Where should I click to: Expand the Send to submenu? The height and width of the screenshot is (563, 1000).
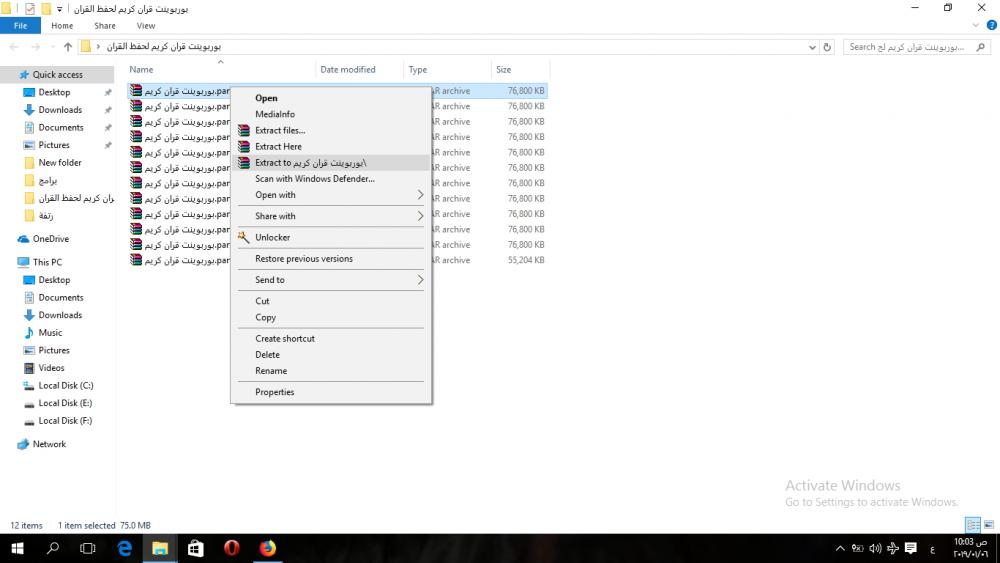(x=420, y=280)
